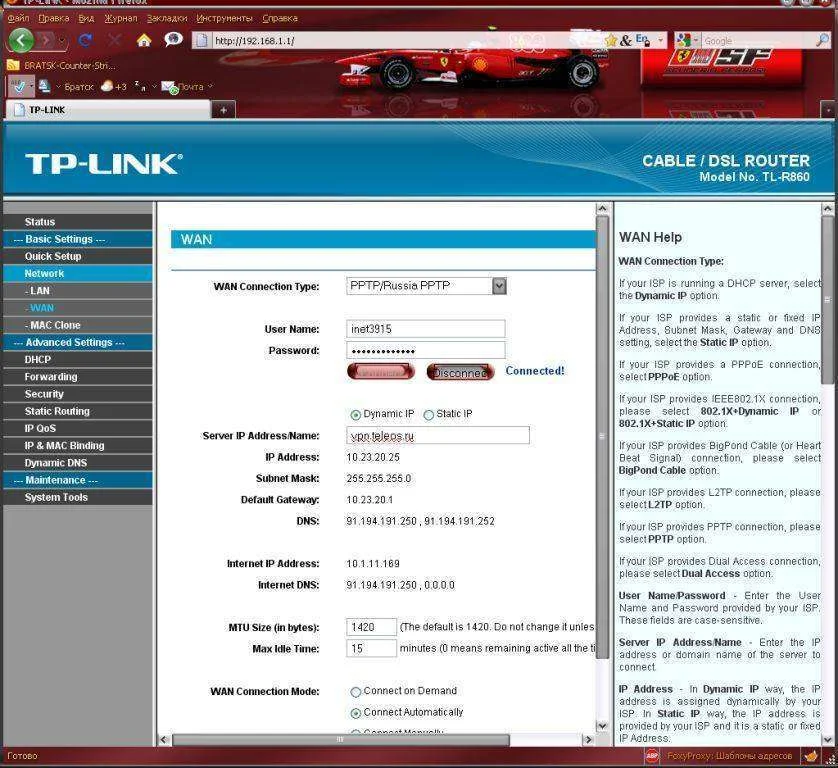Go to the Home page icon
The width and height of the screenshot is (838, 768).
(x=144, y=40)
